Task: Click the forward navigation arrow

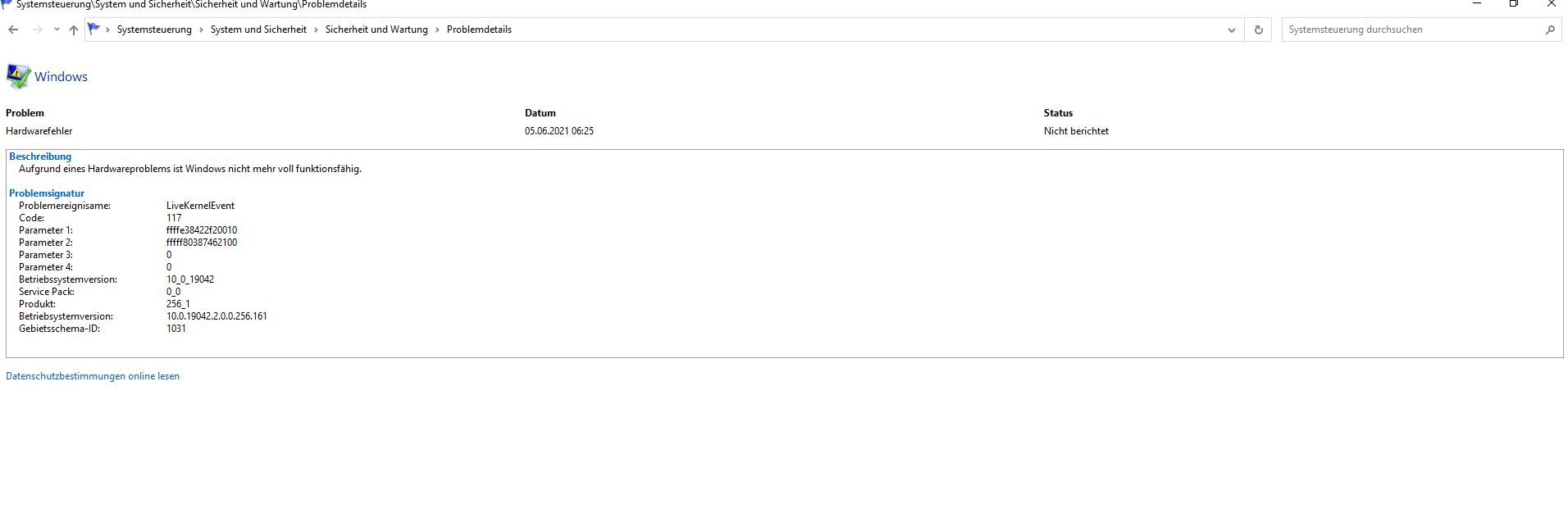Action: coord(37,29)
